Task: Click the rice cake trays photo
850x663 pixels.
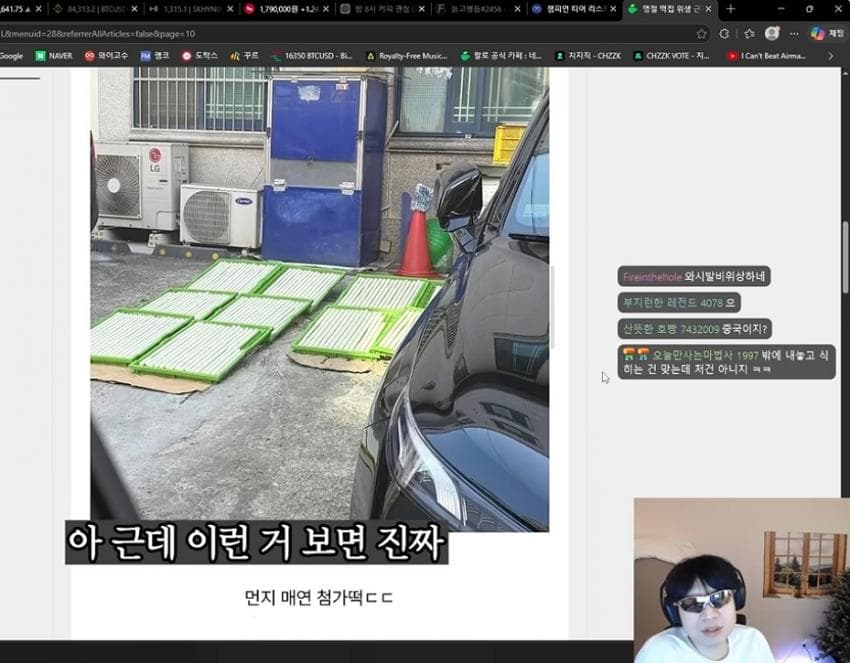Action: pyautogui.click(x=320, y=299)
